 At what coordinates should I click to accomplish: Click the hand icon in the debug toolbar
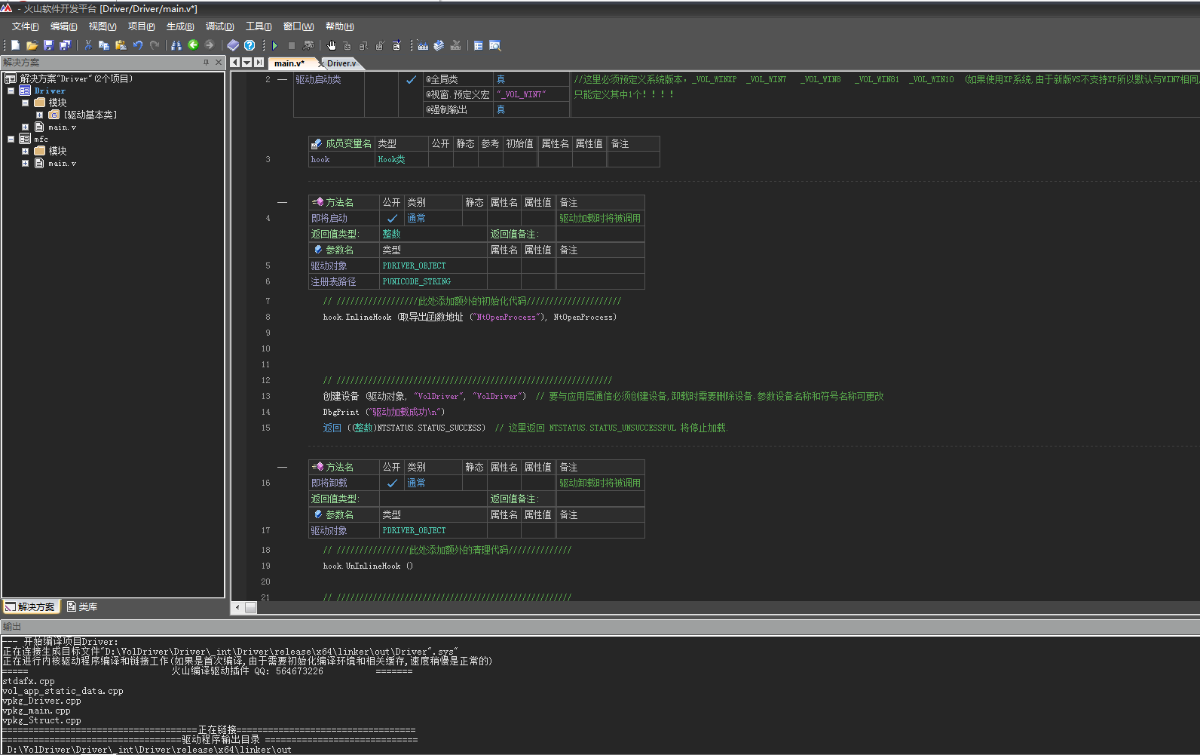331,45
